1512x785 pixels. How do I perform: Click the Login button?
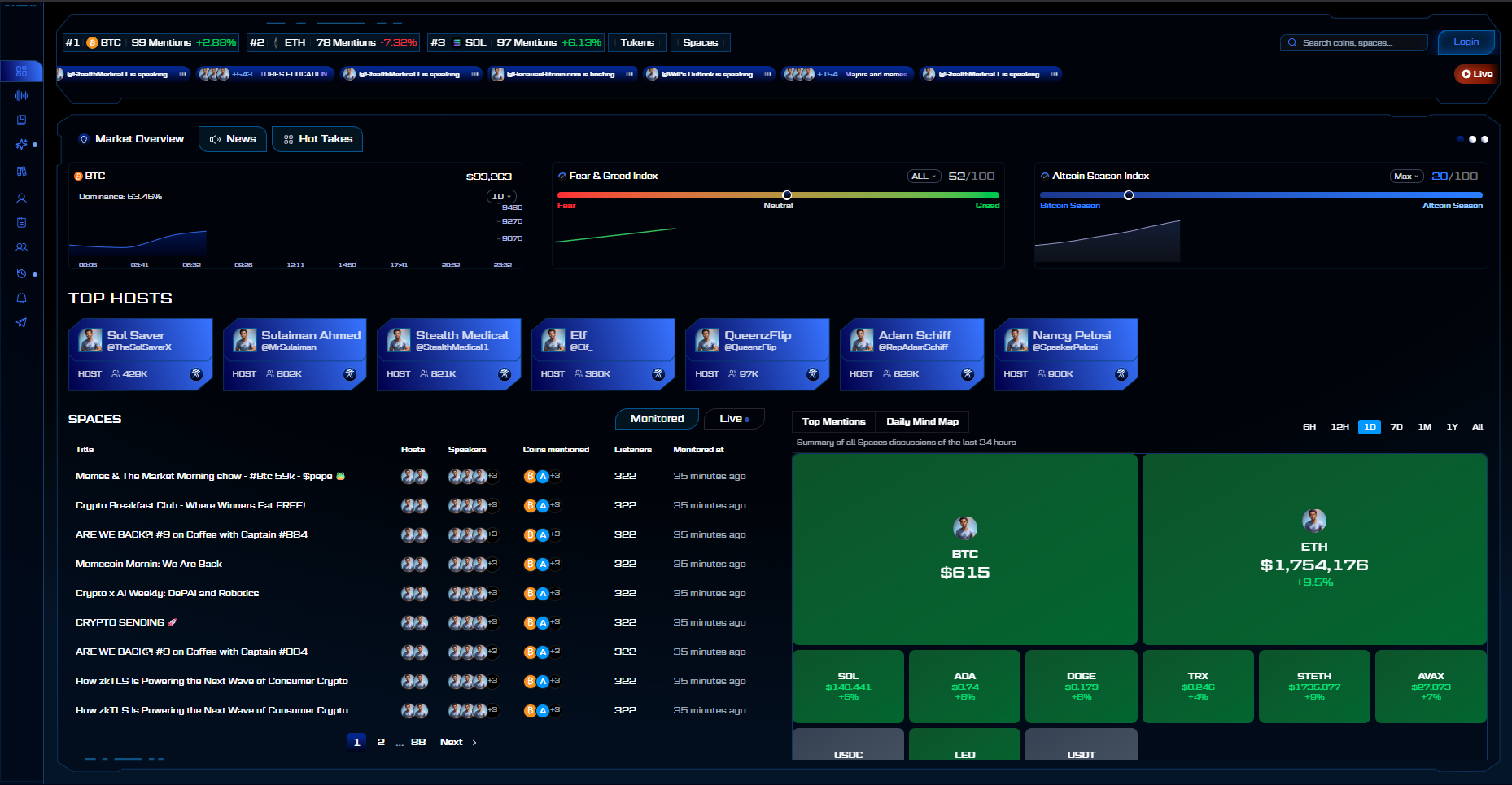pos(1466,42)
